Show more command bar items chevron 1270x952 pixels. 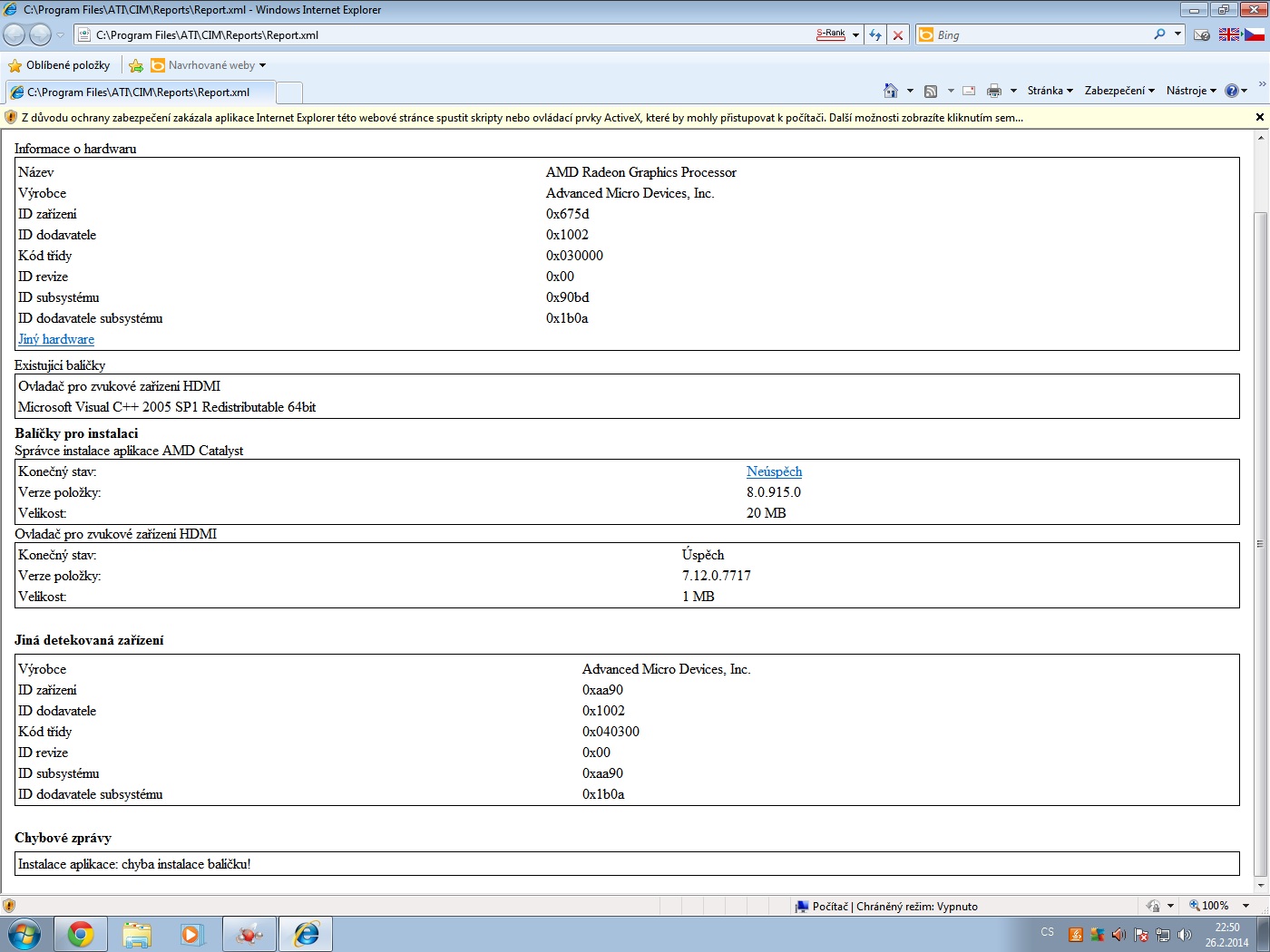click(x=1262, y=84)
